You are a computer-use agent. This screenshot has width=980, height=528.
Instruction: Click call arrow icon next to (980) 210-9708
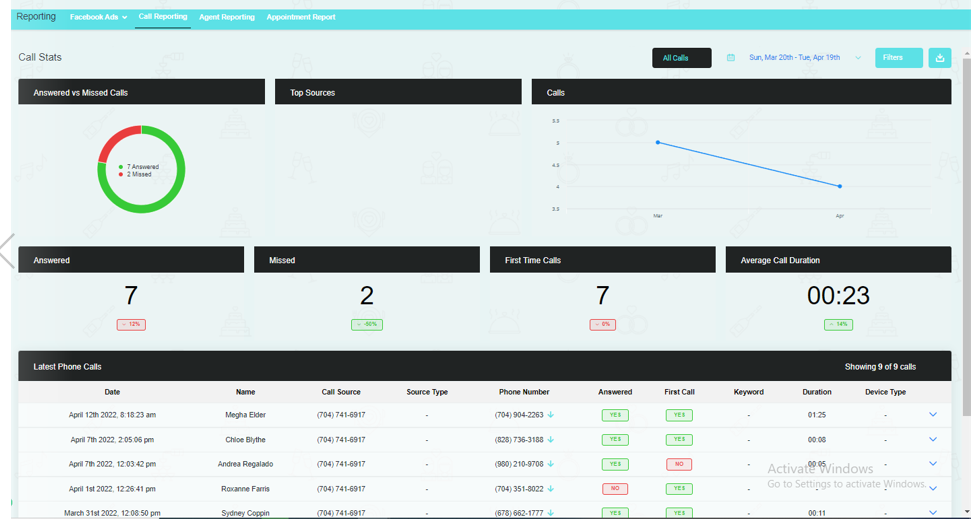pos(551,464)
